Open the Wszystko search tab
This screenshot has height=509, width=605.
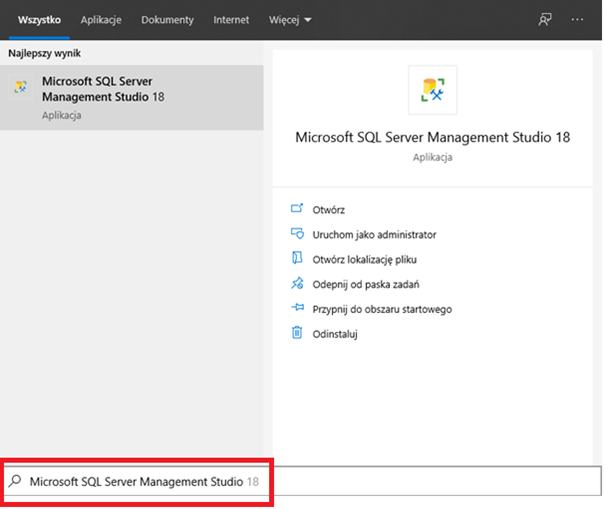click(39, 20)
